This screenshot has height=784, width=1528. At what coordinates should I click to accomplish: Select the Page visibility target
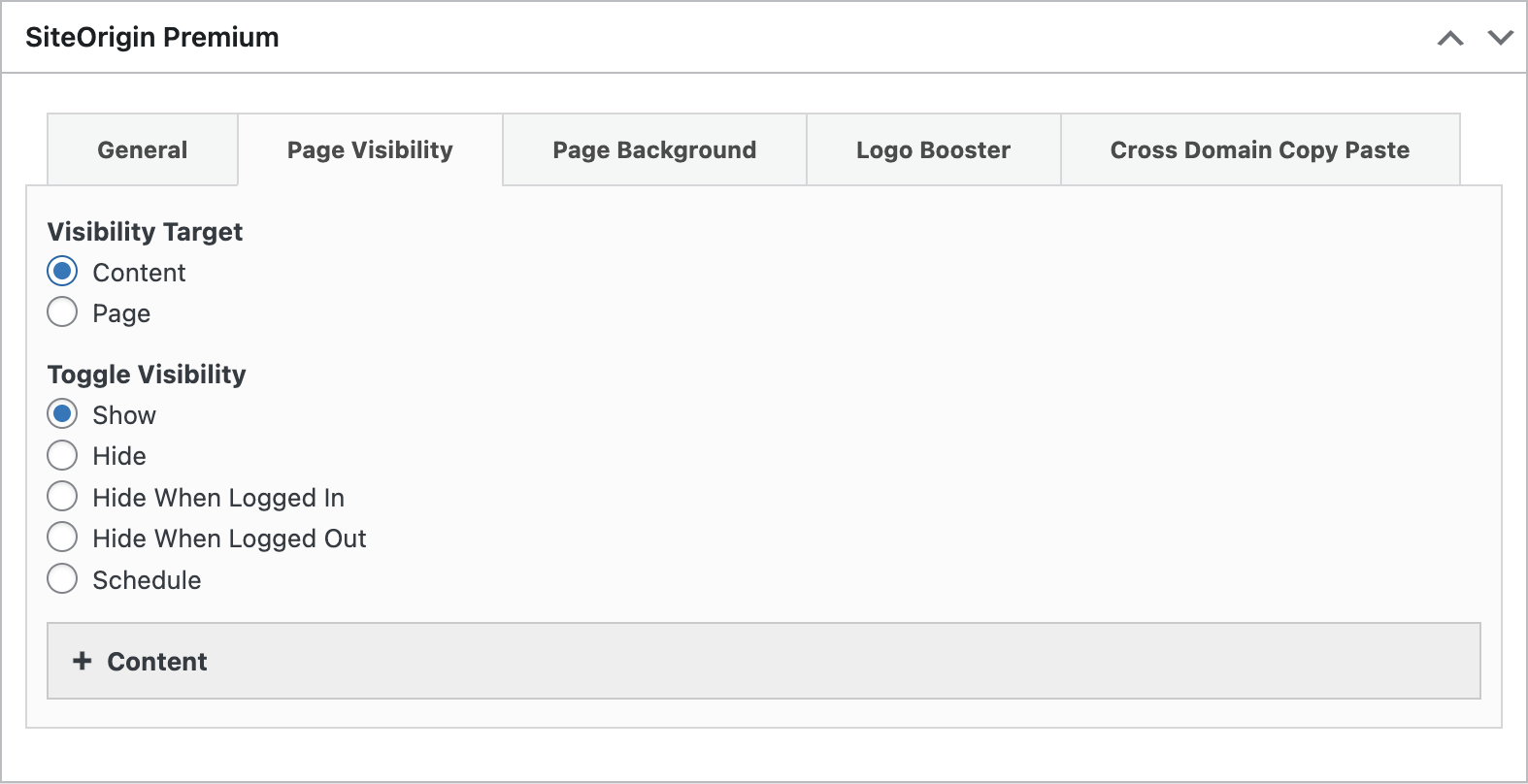click(x=62, y=312)
